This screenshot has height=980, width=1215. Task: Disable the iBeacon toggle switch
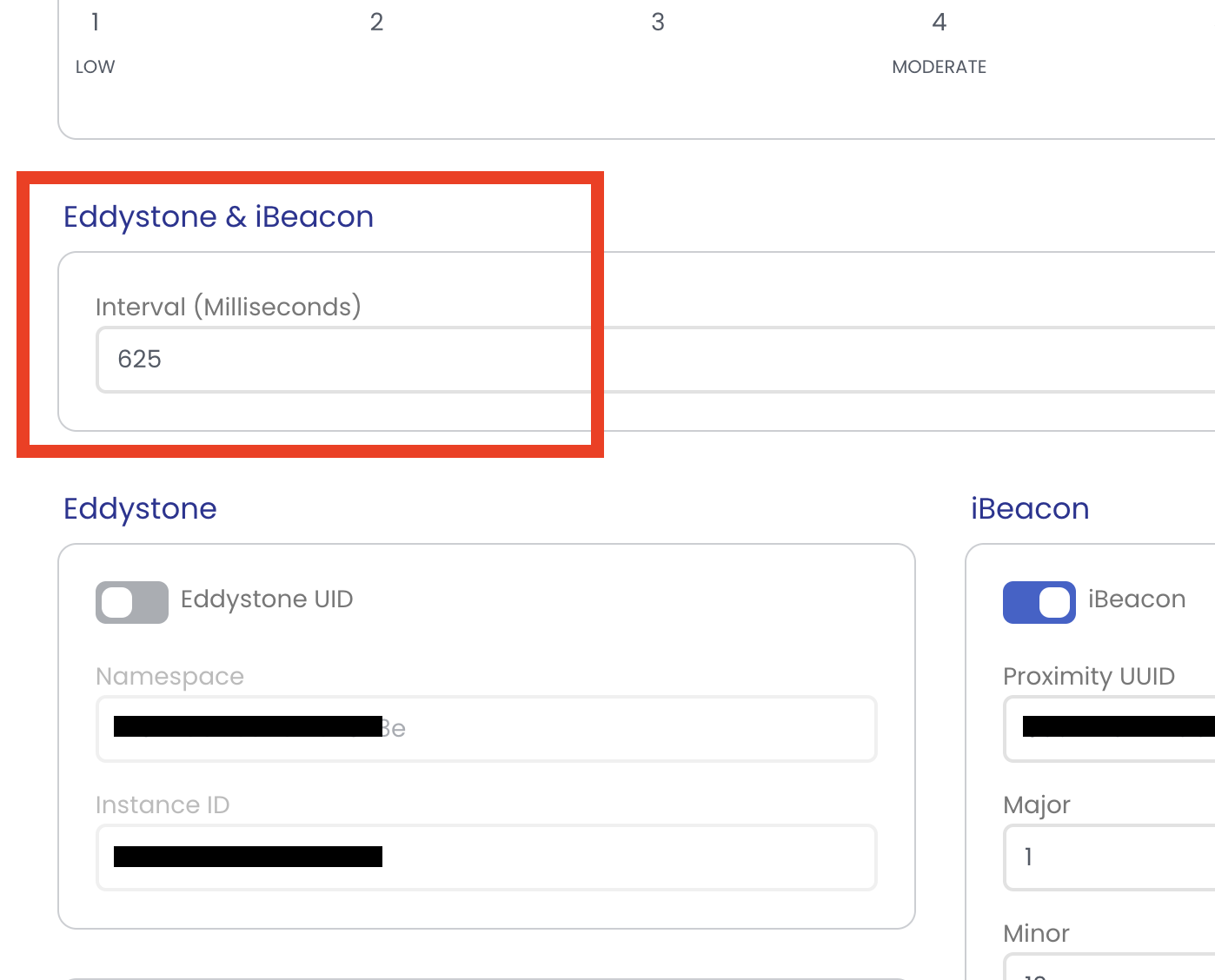[x=1039, y=602]
